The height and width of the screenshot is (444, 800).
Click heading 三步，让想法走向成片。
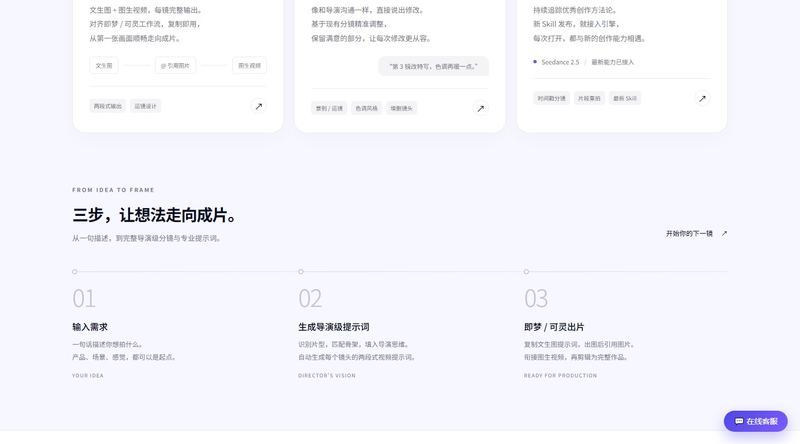(155, 215)
